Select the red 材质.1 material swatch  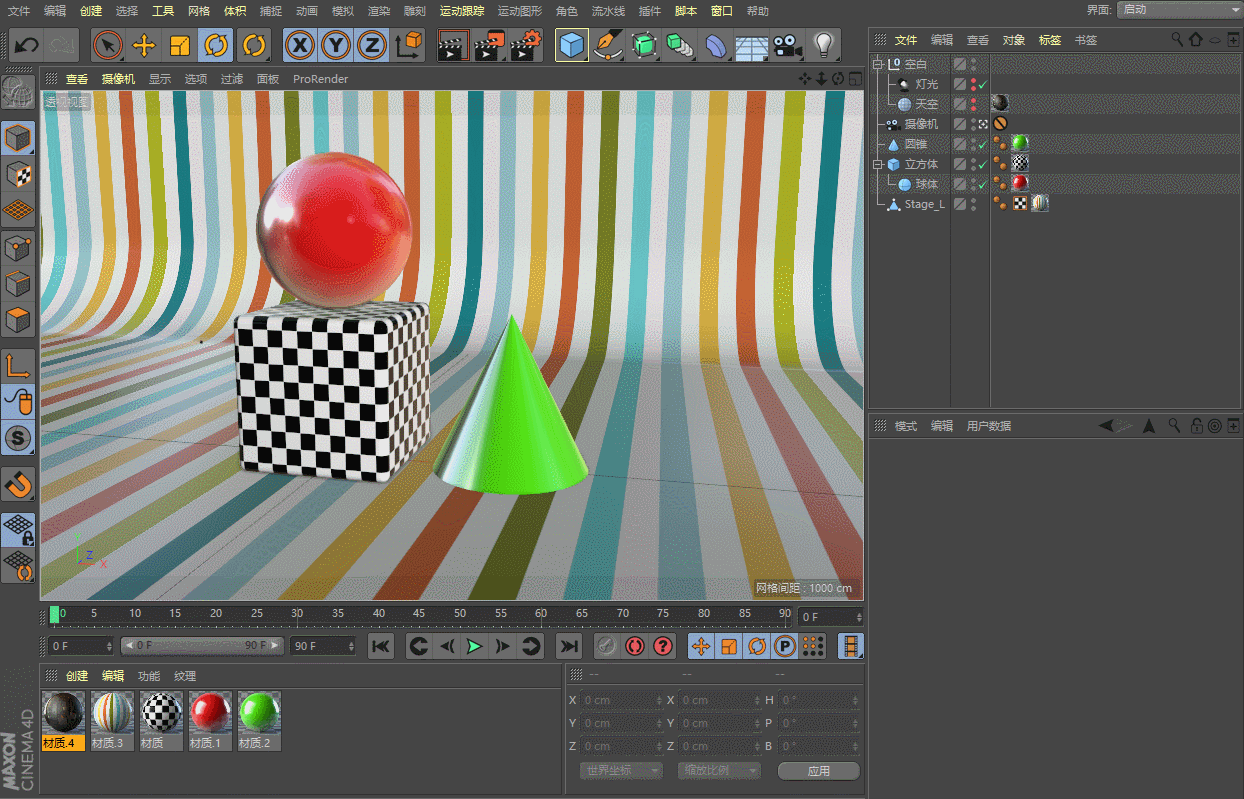tap(210, 714)
